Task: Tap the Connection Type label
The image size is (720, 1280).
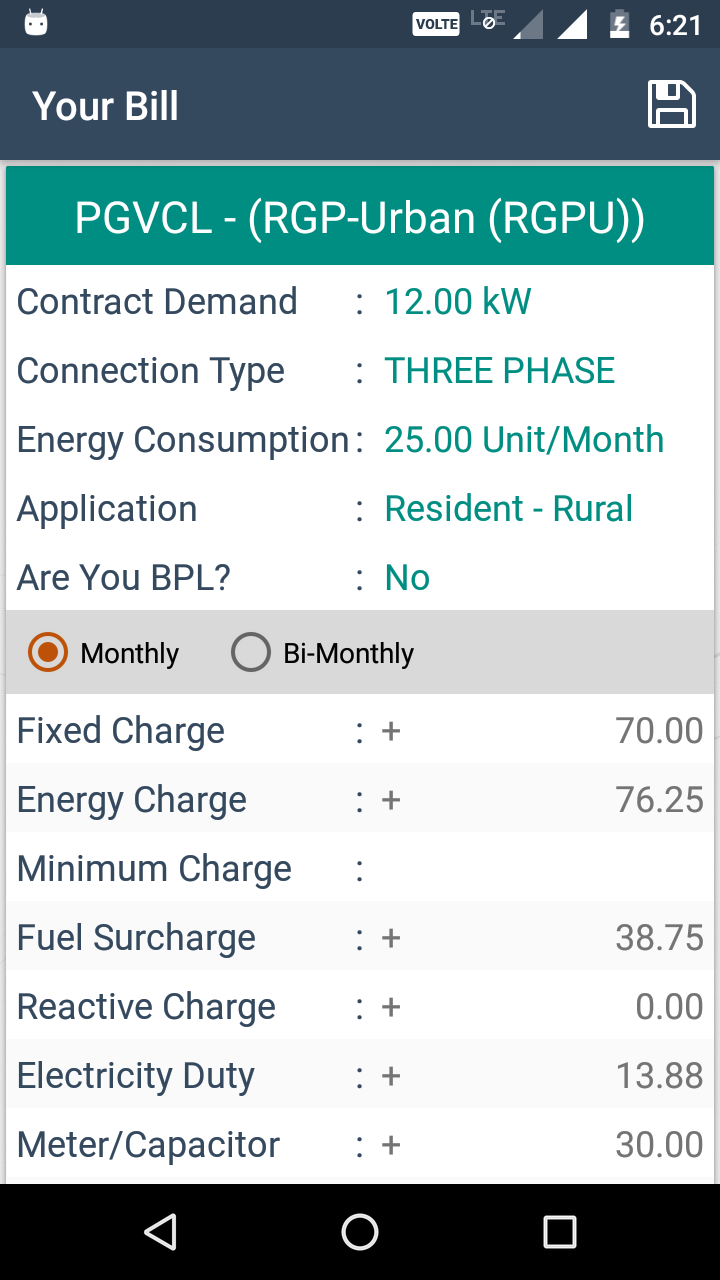Action: pos(151,371)
